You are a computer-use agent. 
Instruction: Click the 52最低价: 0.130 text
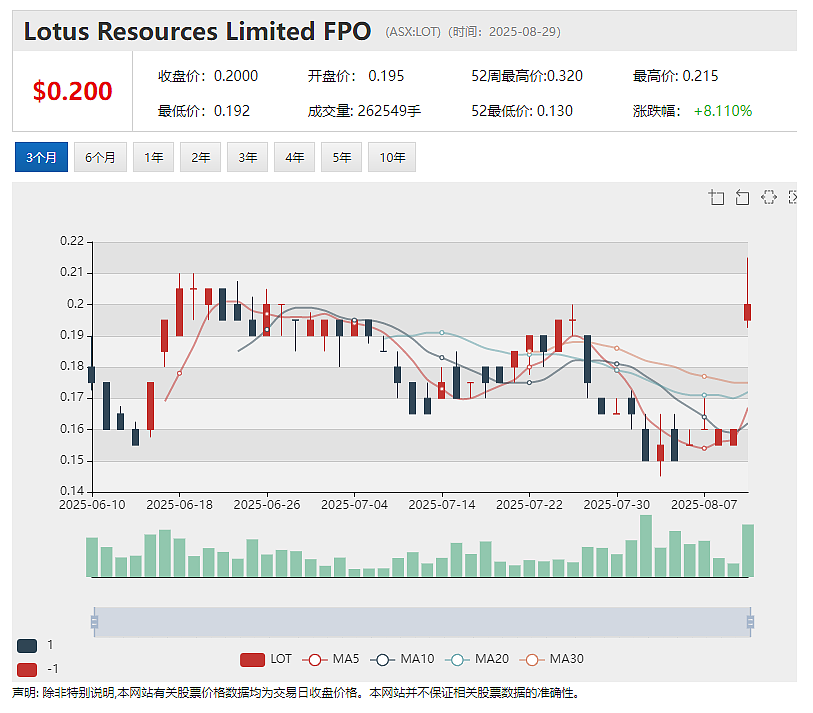(522, 111)
